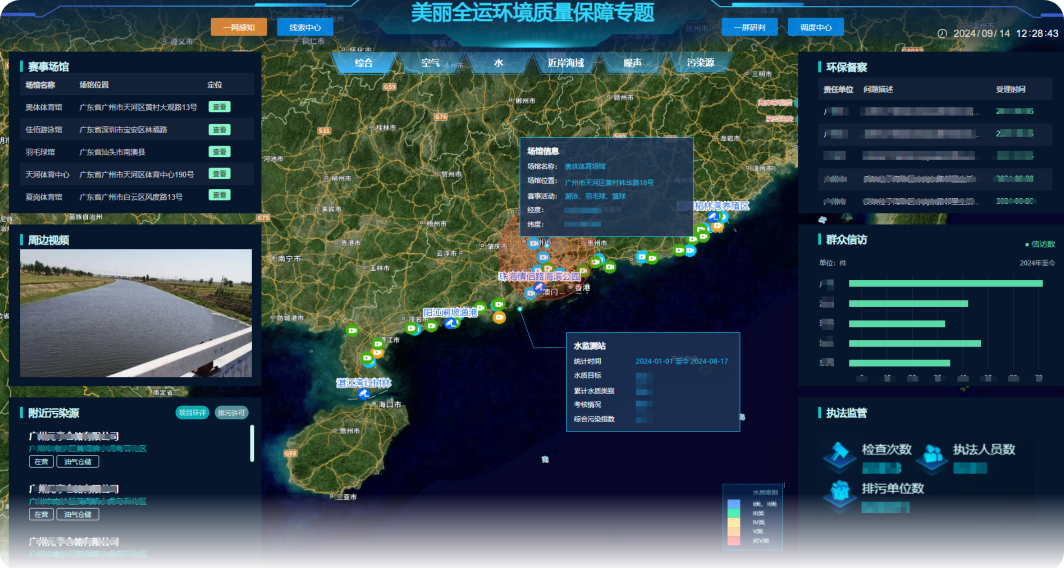Select the 综合 tab
Viewport: 1064px width, 572px height.
coord(364,63)
